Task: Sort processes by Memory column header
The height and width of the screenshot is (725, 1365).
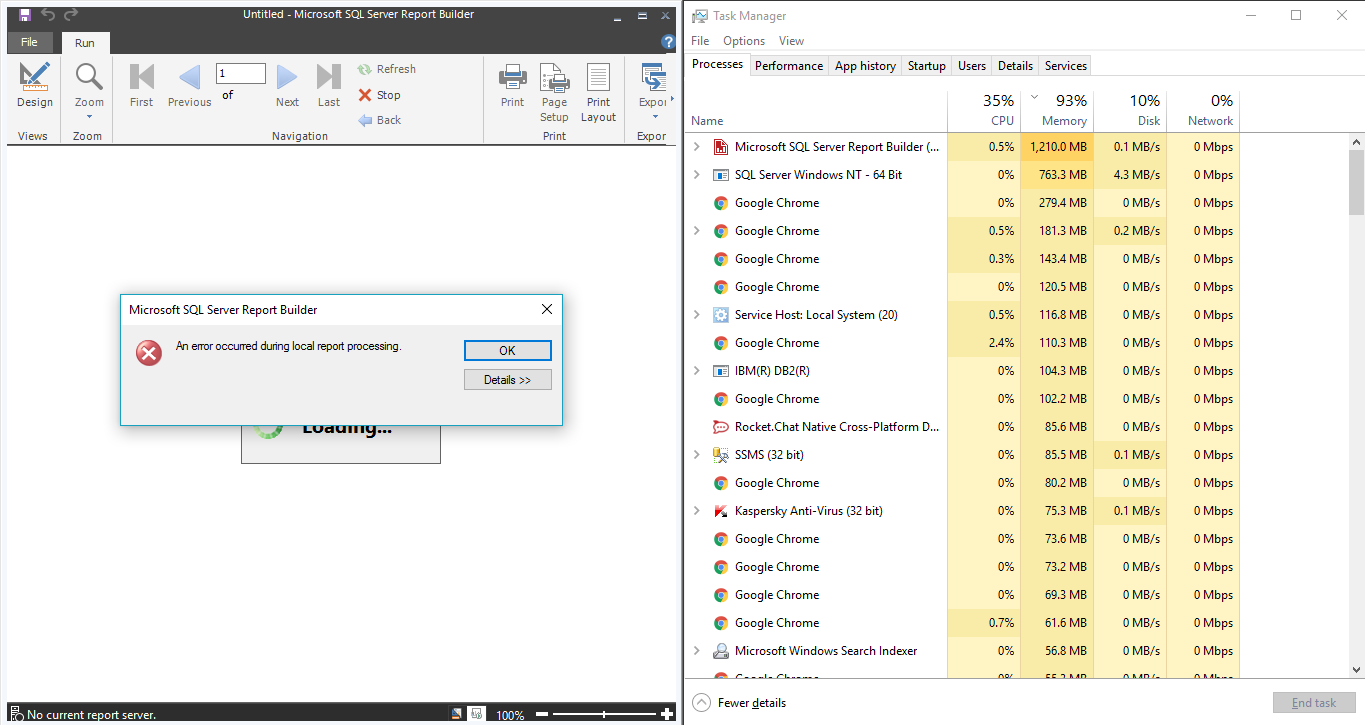Action: click(x=1057, y=110)
